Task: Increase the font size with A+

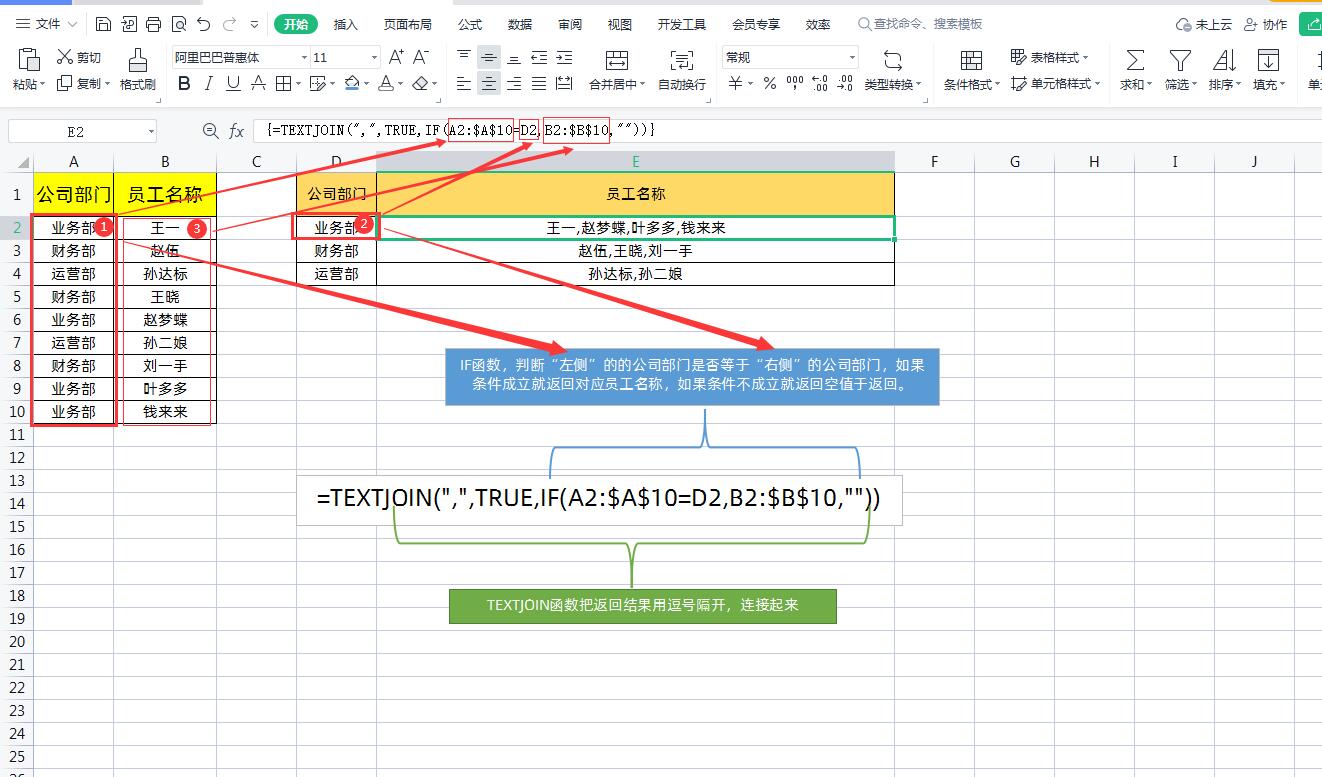Action: (396, 57)
